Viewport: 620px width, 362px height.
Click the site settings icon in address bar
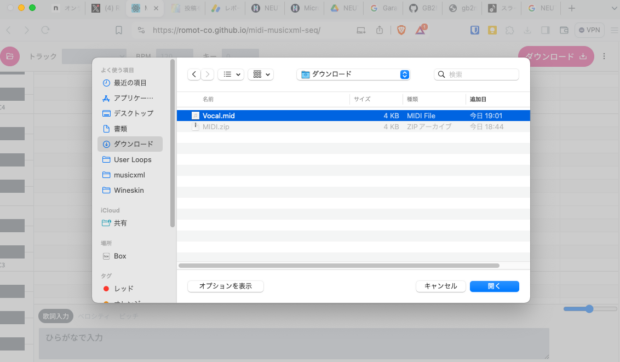click(141, 30)
